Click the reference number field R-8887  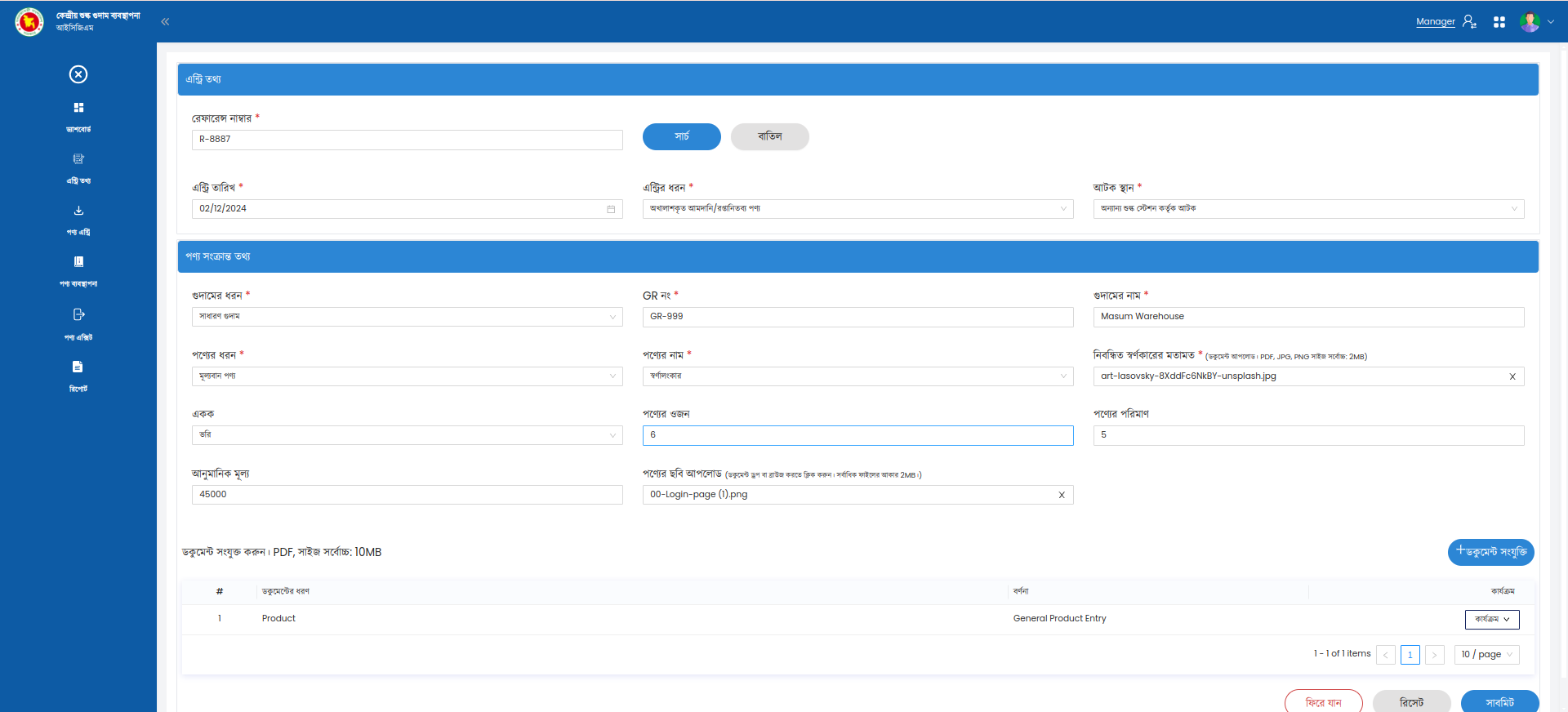(x=408, y=140)
